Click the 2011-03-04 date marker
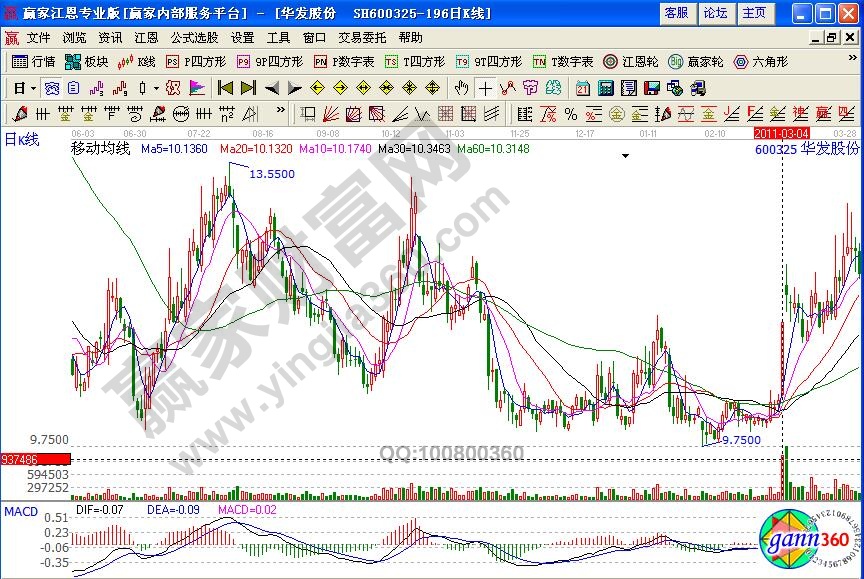Viewport: 864px width, 579px height. (781, 133)
